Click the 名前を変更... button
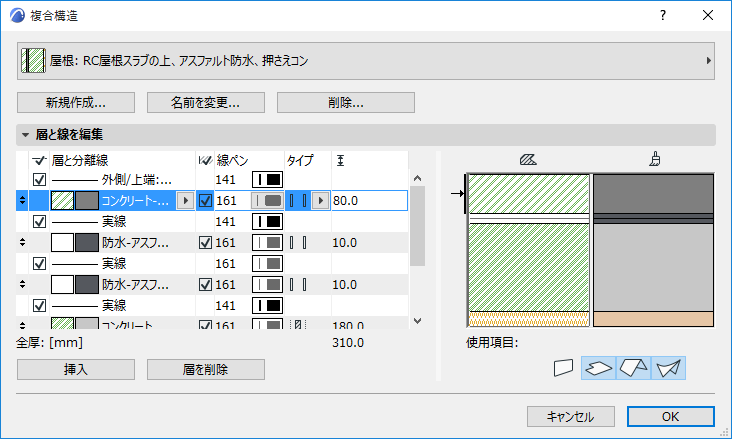The width and height of the screenshot is (732, 439). pos(205,102)
